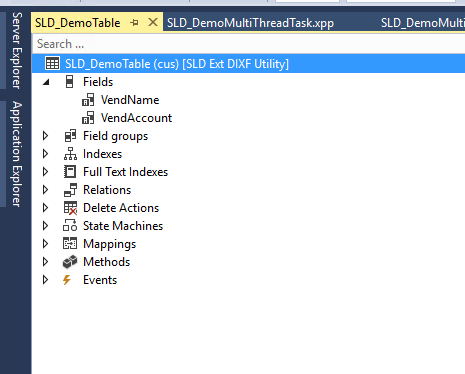
Task: Select the 'Indexes' label
Action: point(102,154)
